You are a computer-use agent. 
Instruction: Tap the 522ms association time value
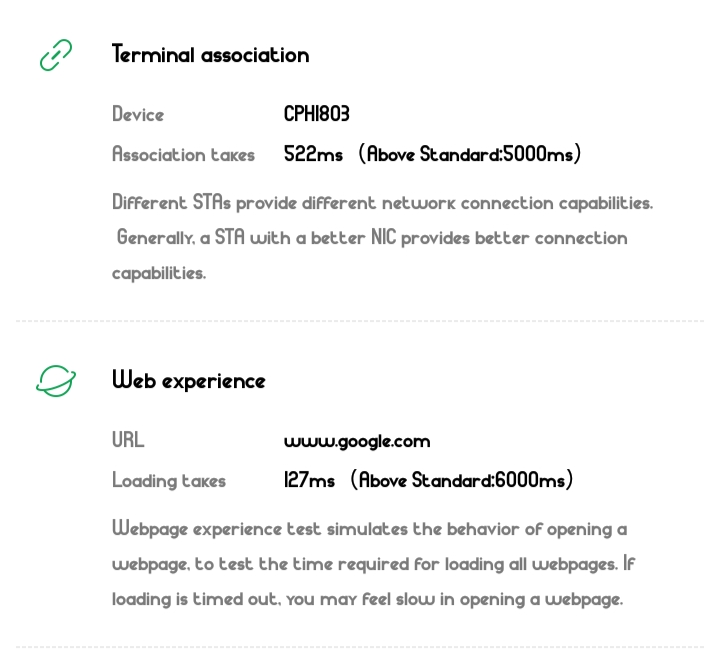click(313, 154)
